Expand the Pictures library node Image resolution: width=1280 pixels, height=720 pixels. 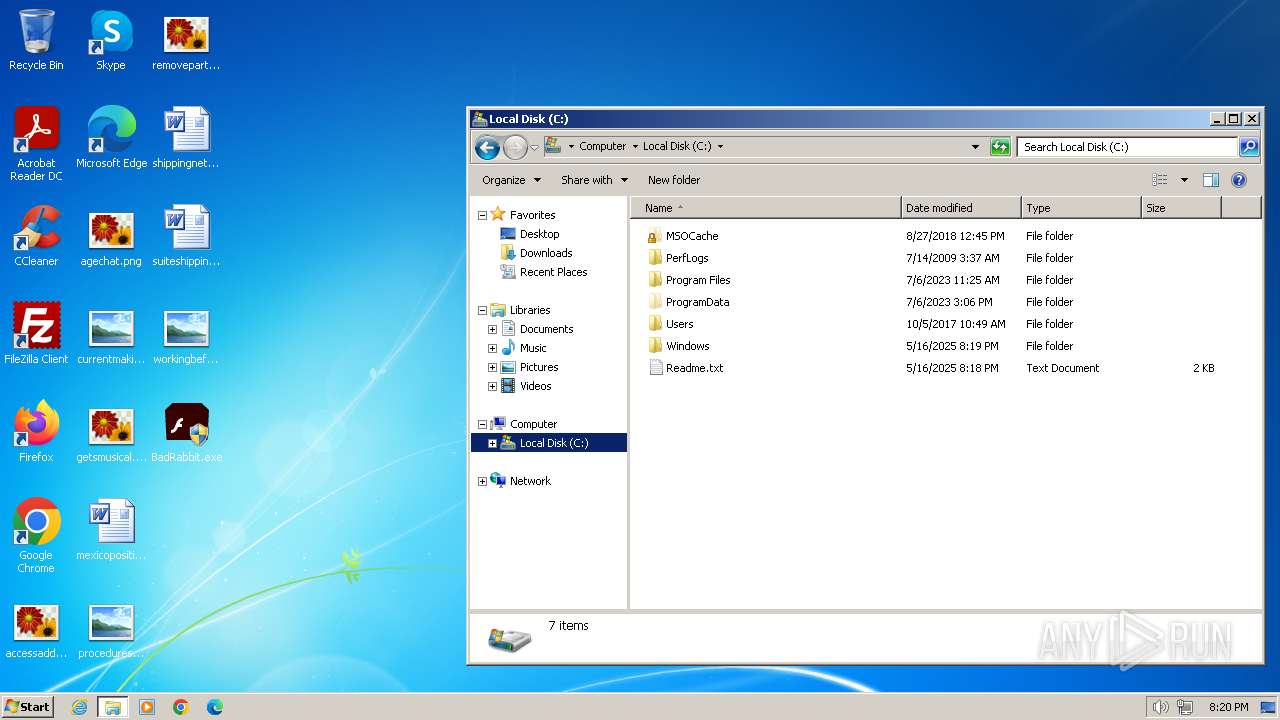492,367
